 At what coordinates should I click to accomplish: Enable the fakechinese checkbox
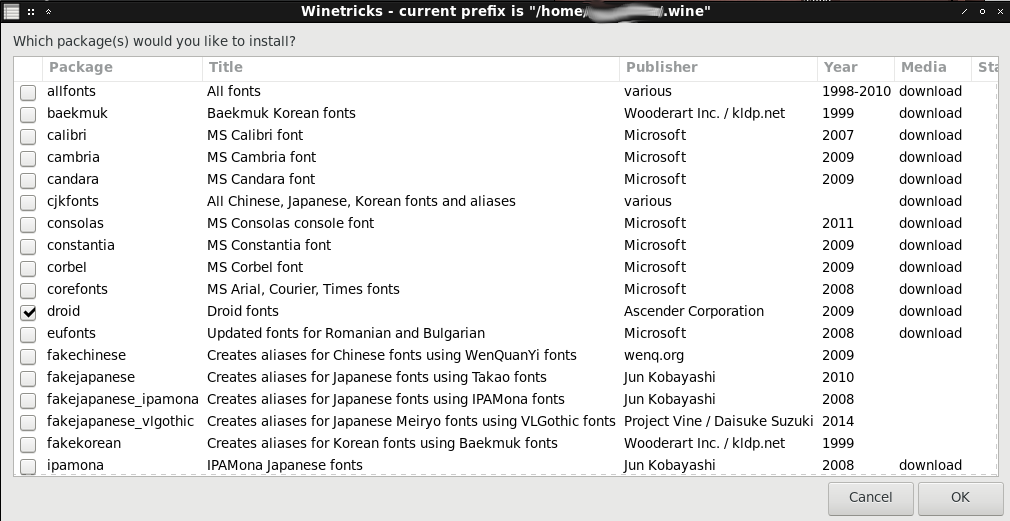[28, 356]
